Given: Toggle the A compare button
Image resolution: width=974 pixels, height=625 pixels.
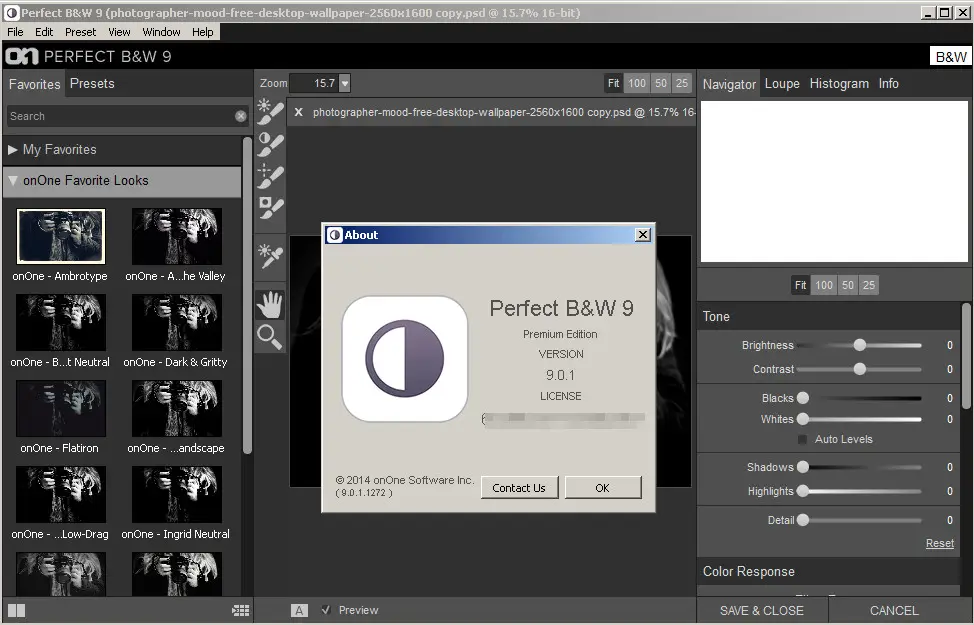Looking at the screenshot, I should [299, 610].
